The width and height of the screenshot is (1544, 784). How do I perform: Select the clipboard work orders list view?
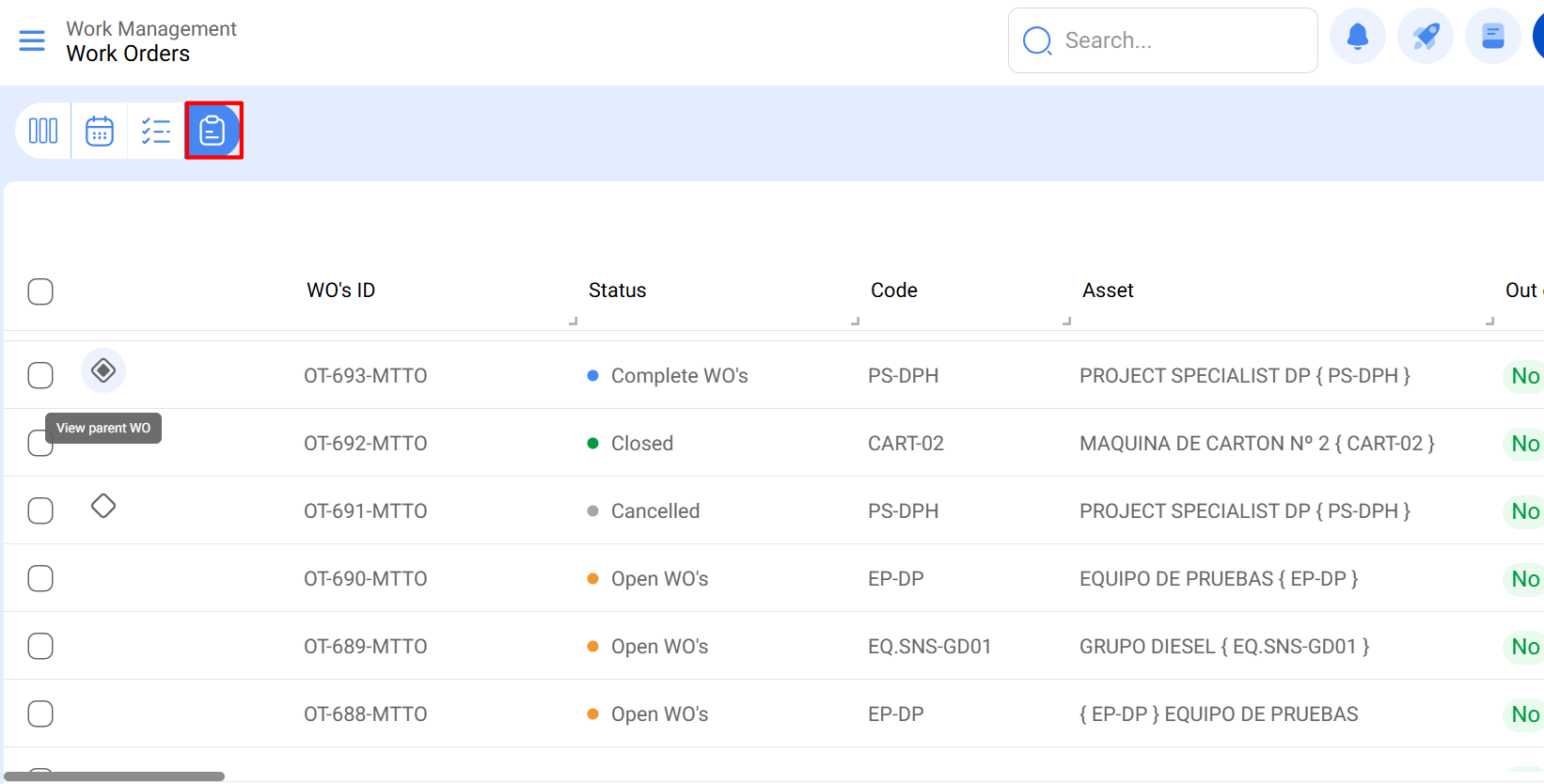coord(213,131)
